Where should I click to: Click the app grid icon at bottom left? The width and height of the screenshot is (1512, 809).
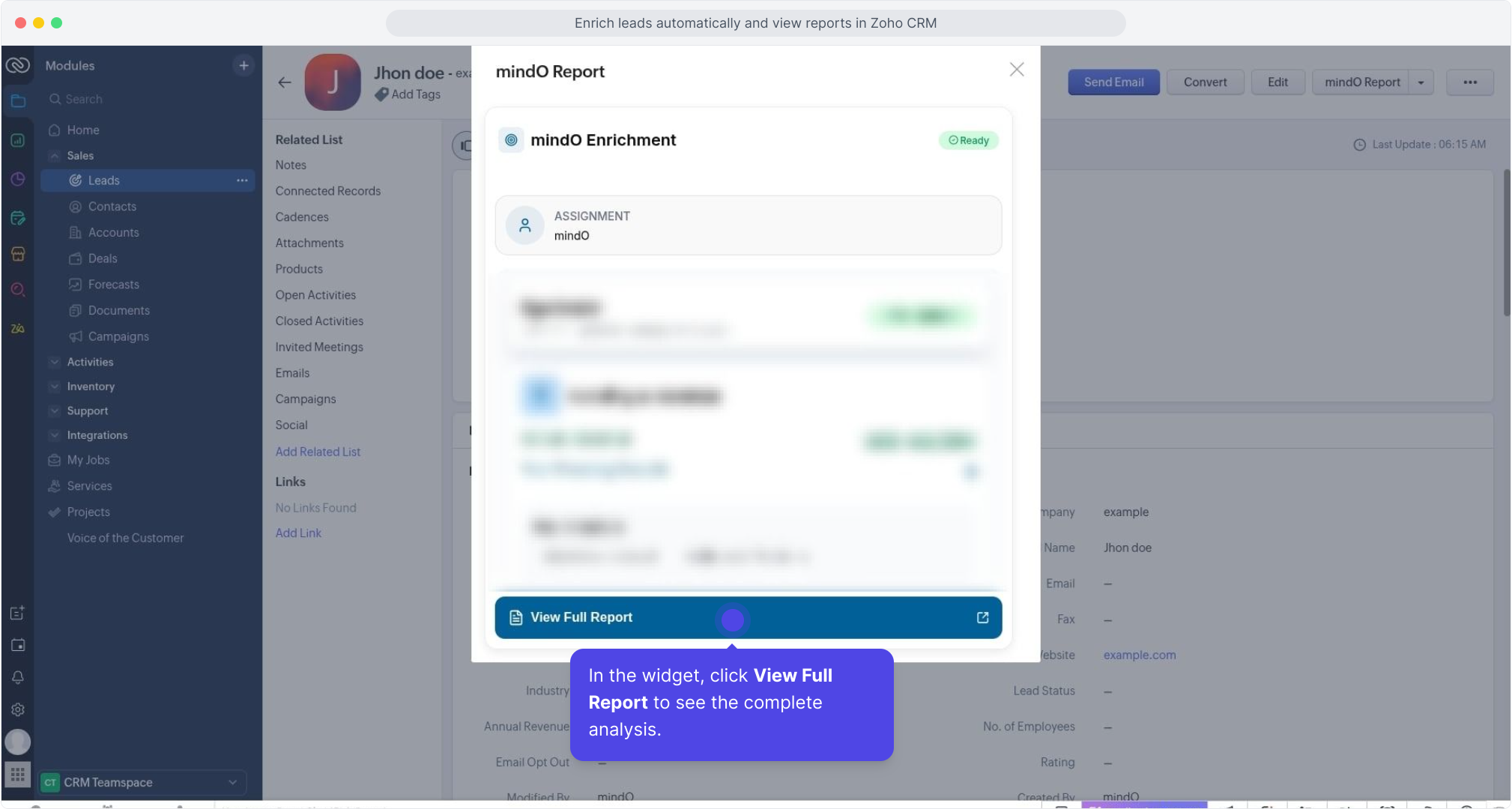[18, 774]
